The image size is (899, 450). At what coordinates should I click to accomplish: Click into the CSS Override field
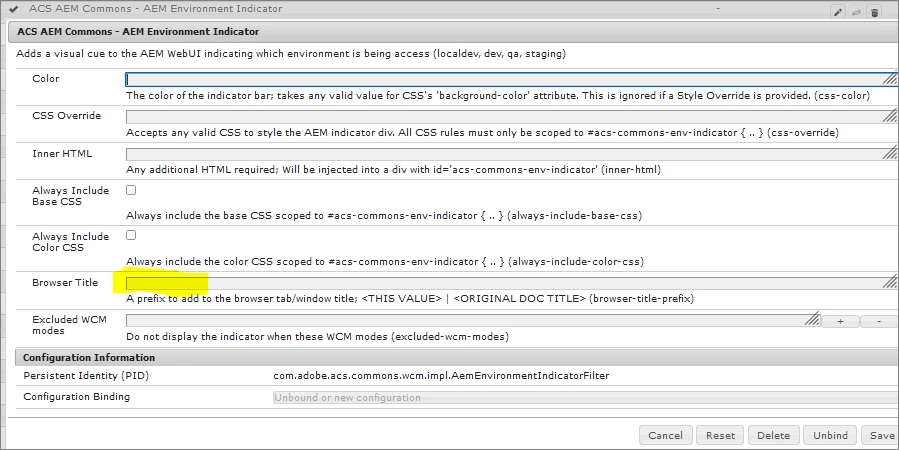click(x=511, y=116)
